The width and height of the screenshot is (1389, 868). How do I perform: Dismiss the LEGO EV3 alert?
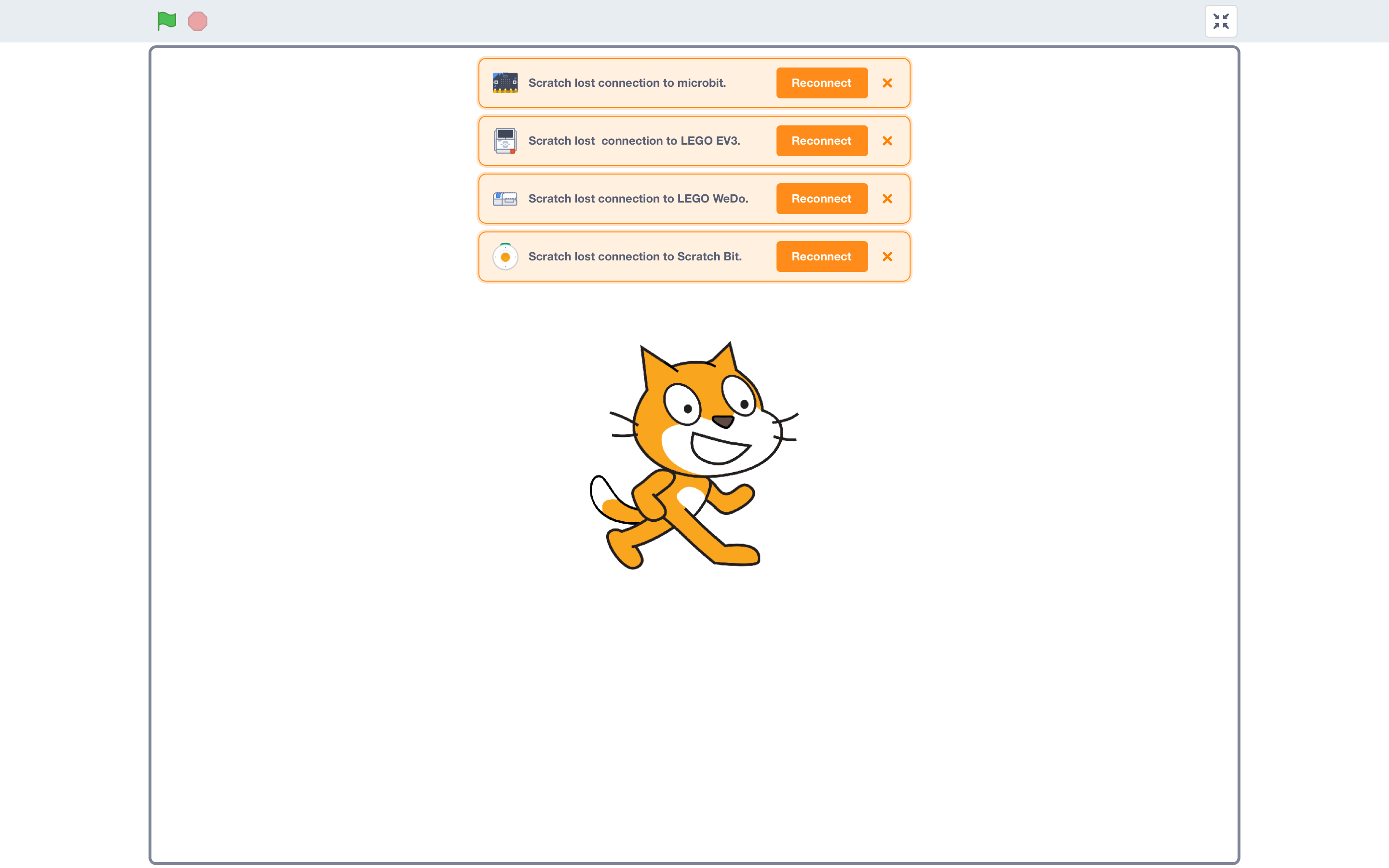point(887,141)
